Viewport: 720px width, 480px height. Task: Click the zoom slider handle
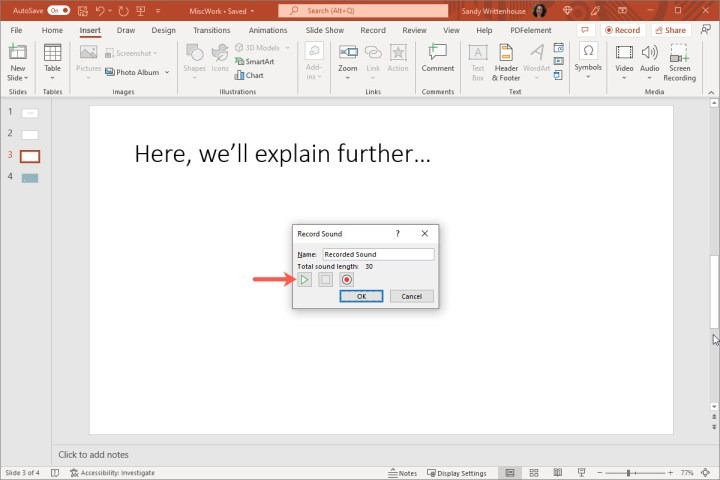pos(629,473)
